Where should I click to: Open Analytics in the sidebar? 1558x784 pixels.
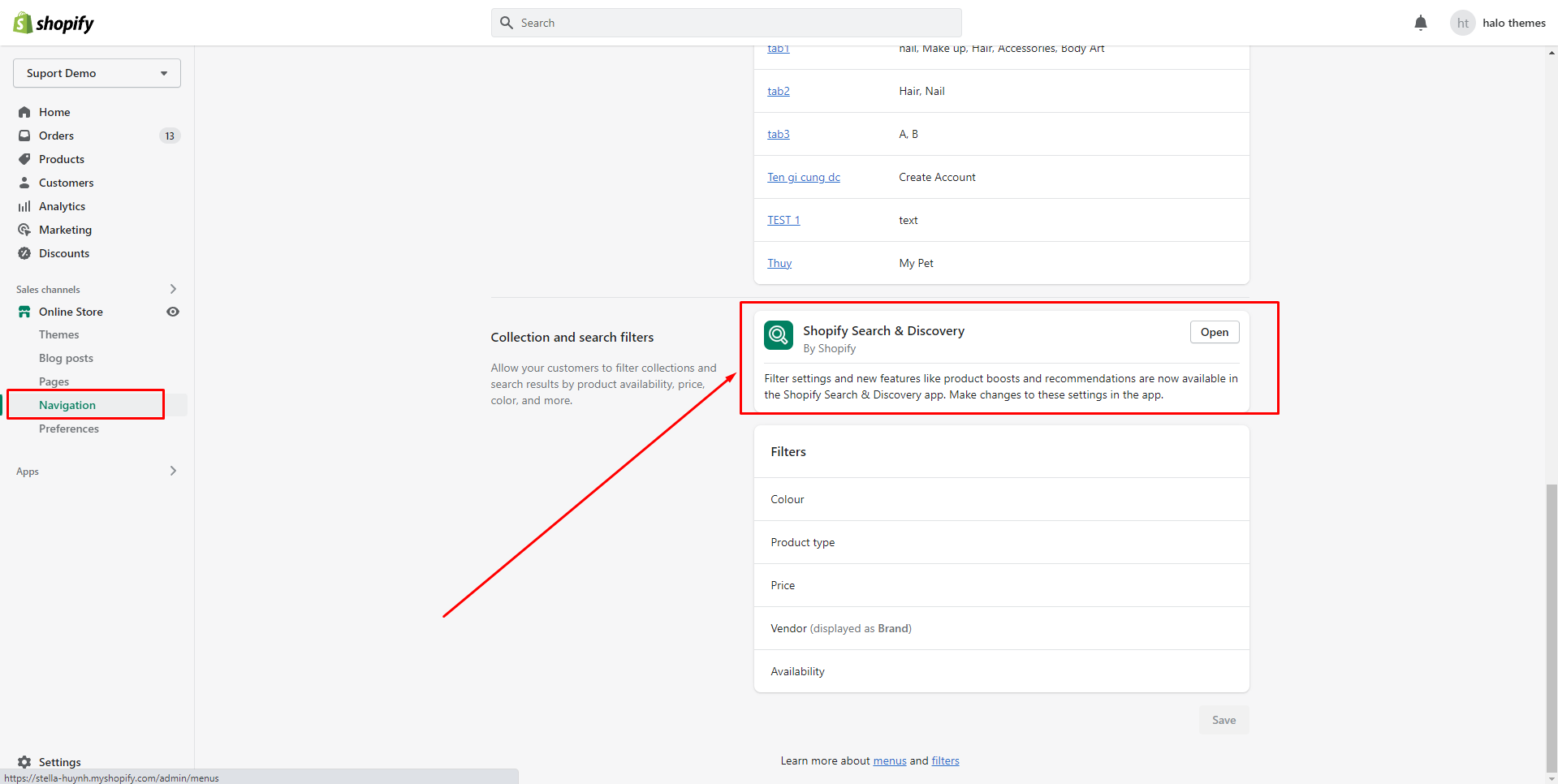tap(62, 206)
